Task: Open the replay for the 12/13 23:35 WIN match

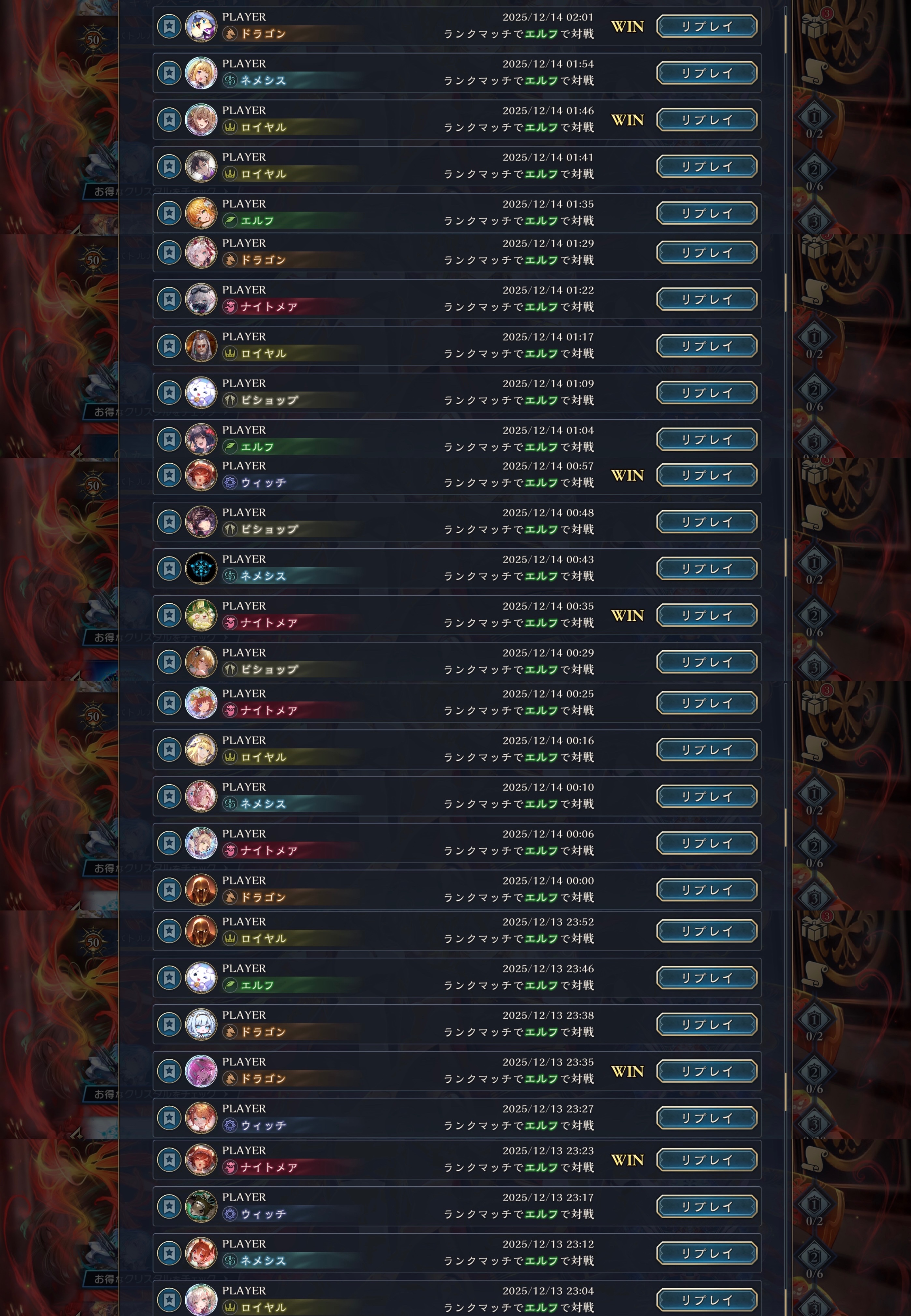Action: [707, 1072]
